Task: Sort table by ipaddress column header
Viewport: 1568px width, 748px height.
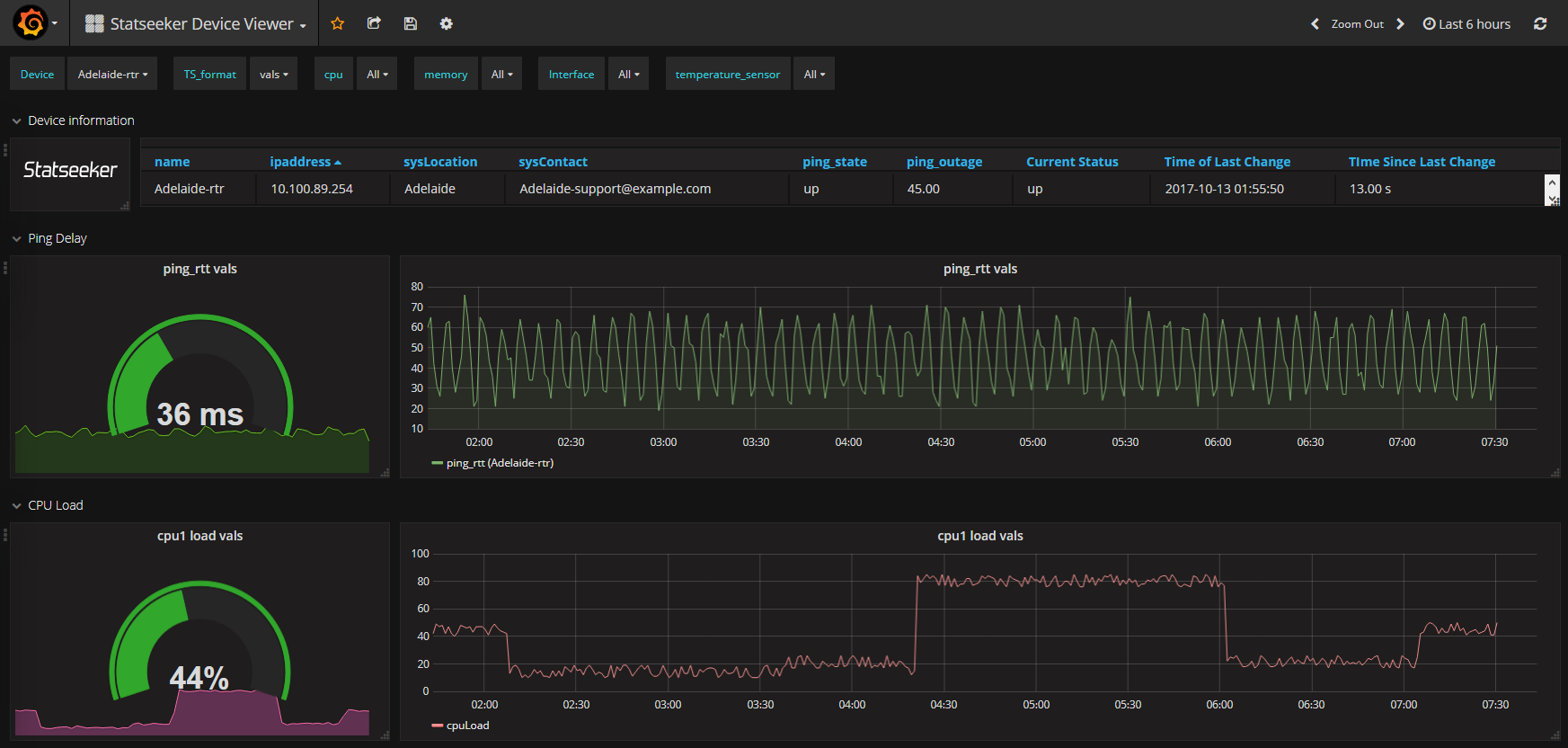Action: [306, 162]
